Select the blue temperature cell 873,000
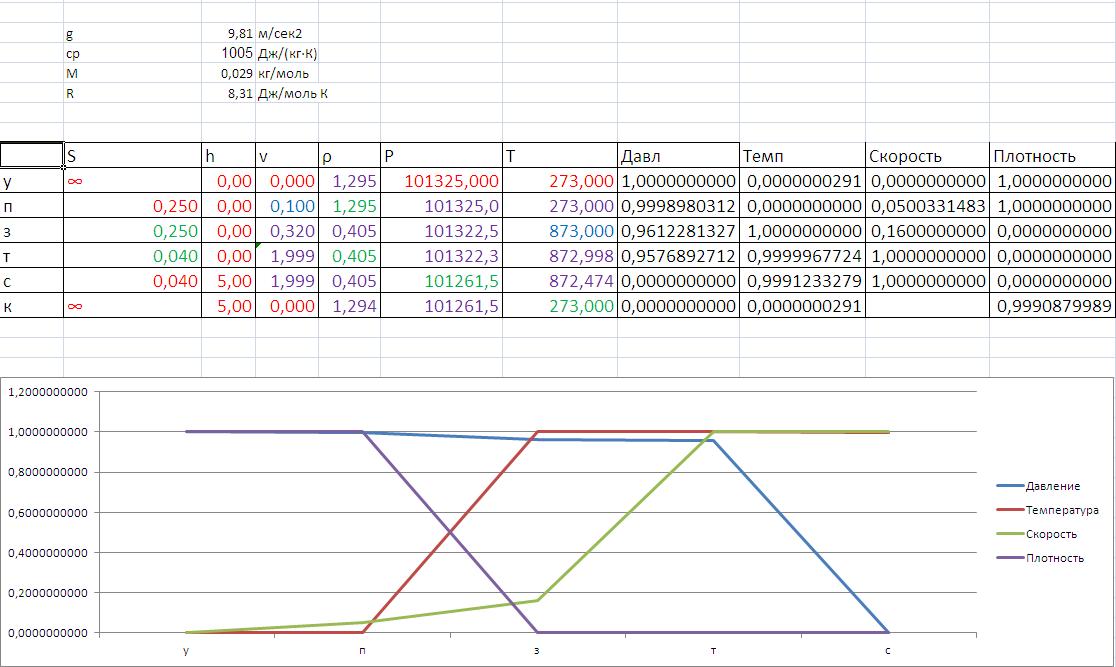 point(559,230)
